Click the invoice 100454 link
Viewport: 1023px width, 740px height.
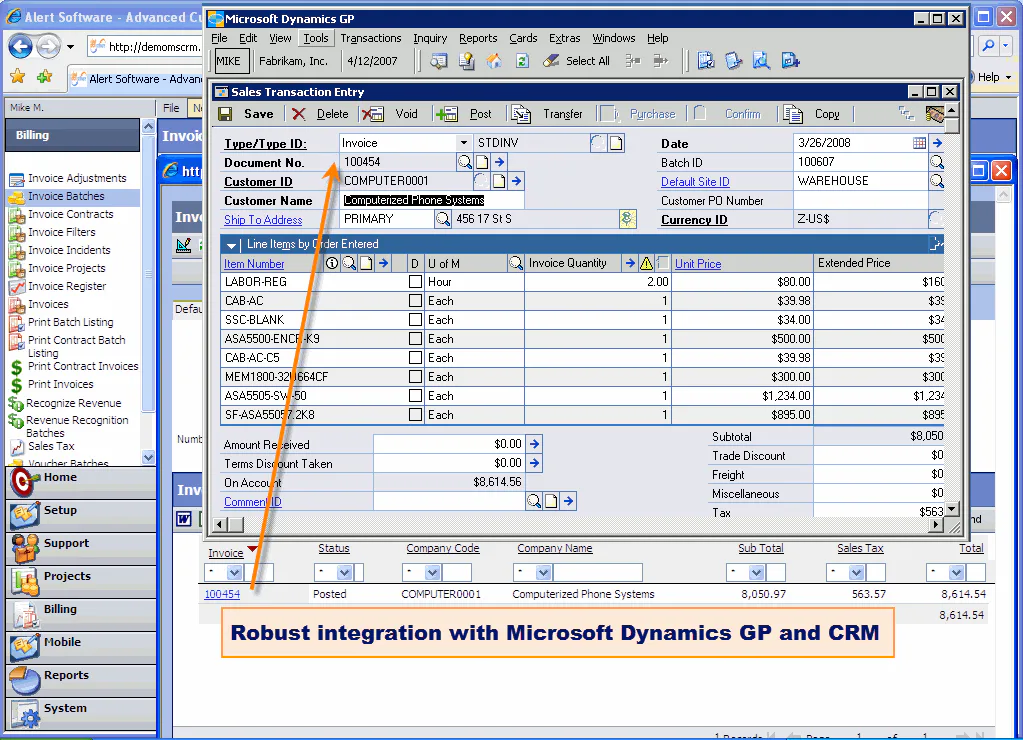222,594
